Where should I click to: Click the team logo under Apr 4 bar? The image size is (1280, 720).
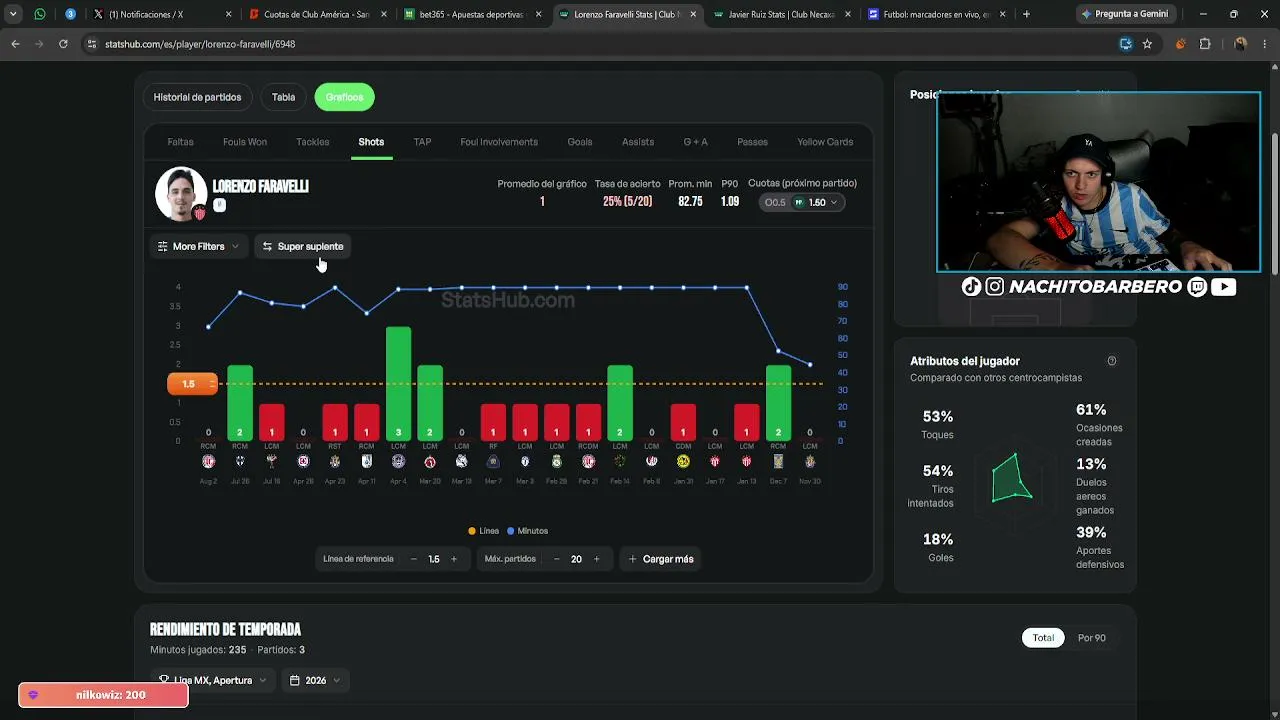point(398,461)
